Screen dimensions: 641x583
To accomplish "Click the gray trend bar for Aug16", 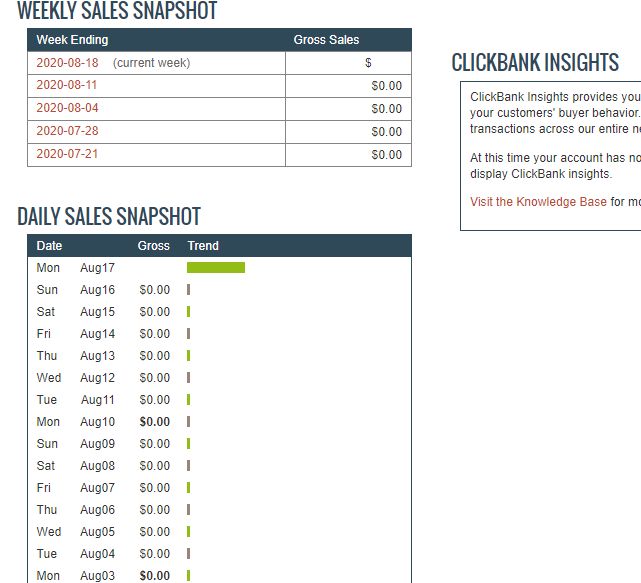I will click(x=188, y=289).
